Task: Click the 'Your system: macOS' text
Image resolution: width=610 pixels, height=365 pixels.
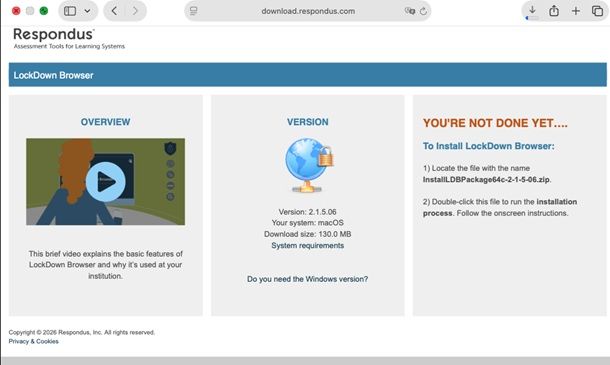Action: 307,223
